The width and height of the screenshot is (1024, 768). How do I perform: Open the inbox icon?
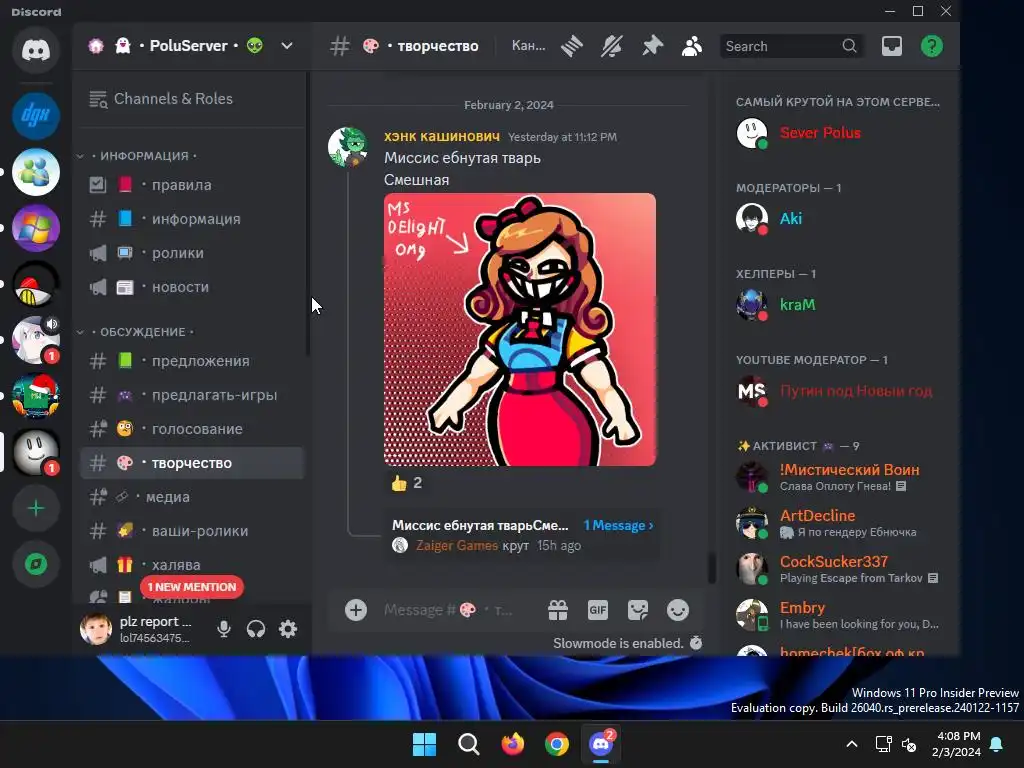tap(891, 46)
